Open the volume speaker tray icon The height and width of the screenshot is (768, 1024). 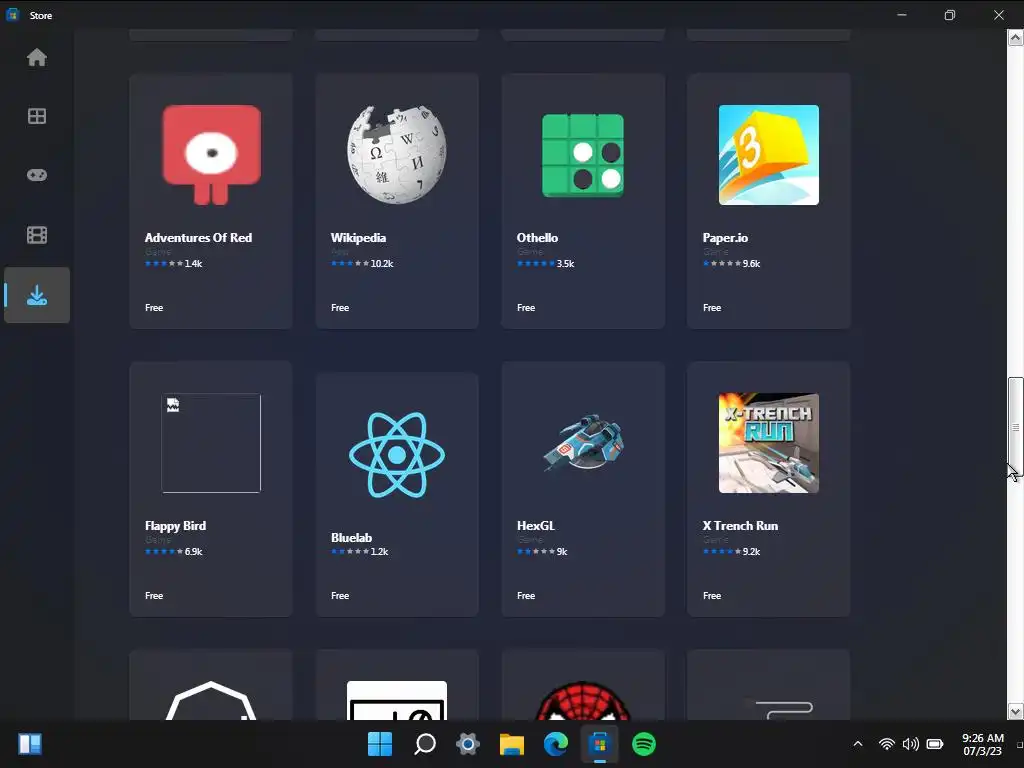click(910, 744)
